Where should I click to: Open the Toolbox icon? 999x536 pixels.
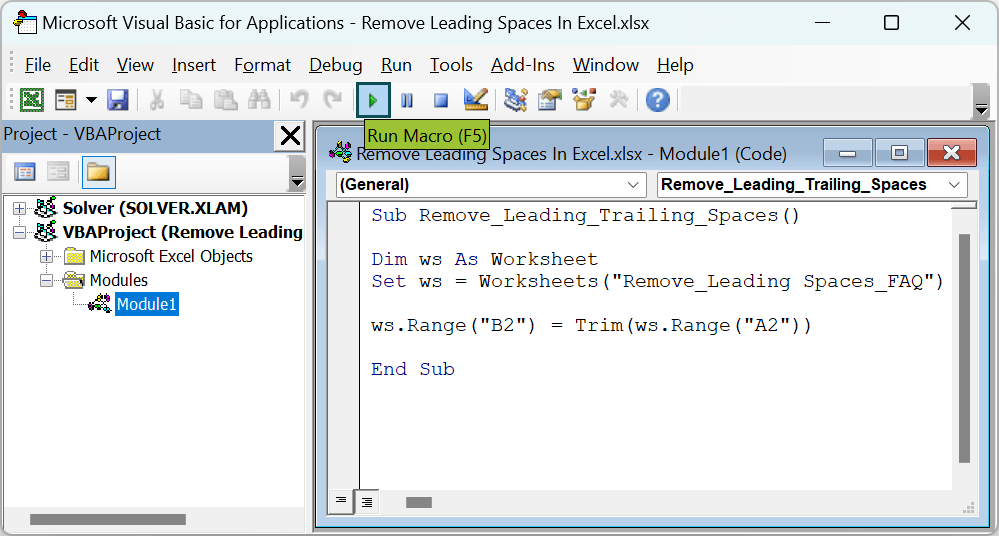click(618, 100)
